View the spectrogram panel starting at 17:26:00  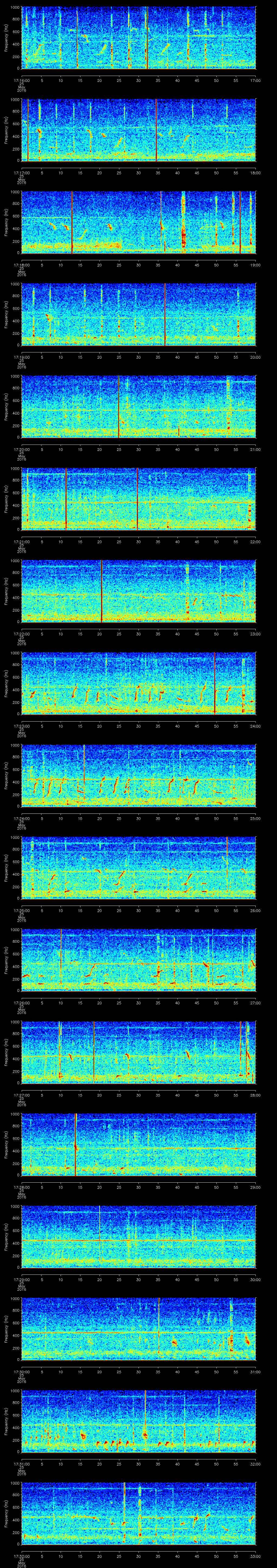coord(138,960)
